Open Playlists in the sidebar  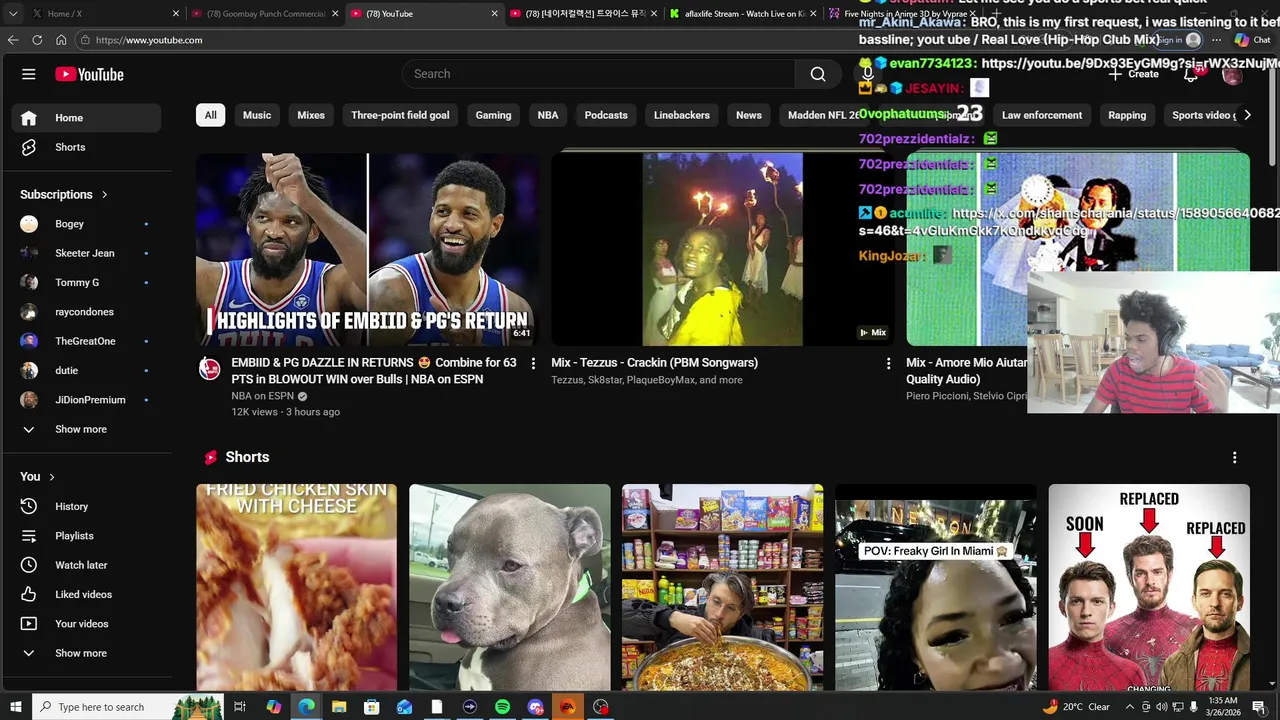click(86, 536)
